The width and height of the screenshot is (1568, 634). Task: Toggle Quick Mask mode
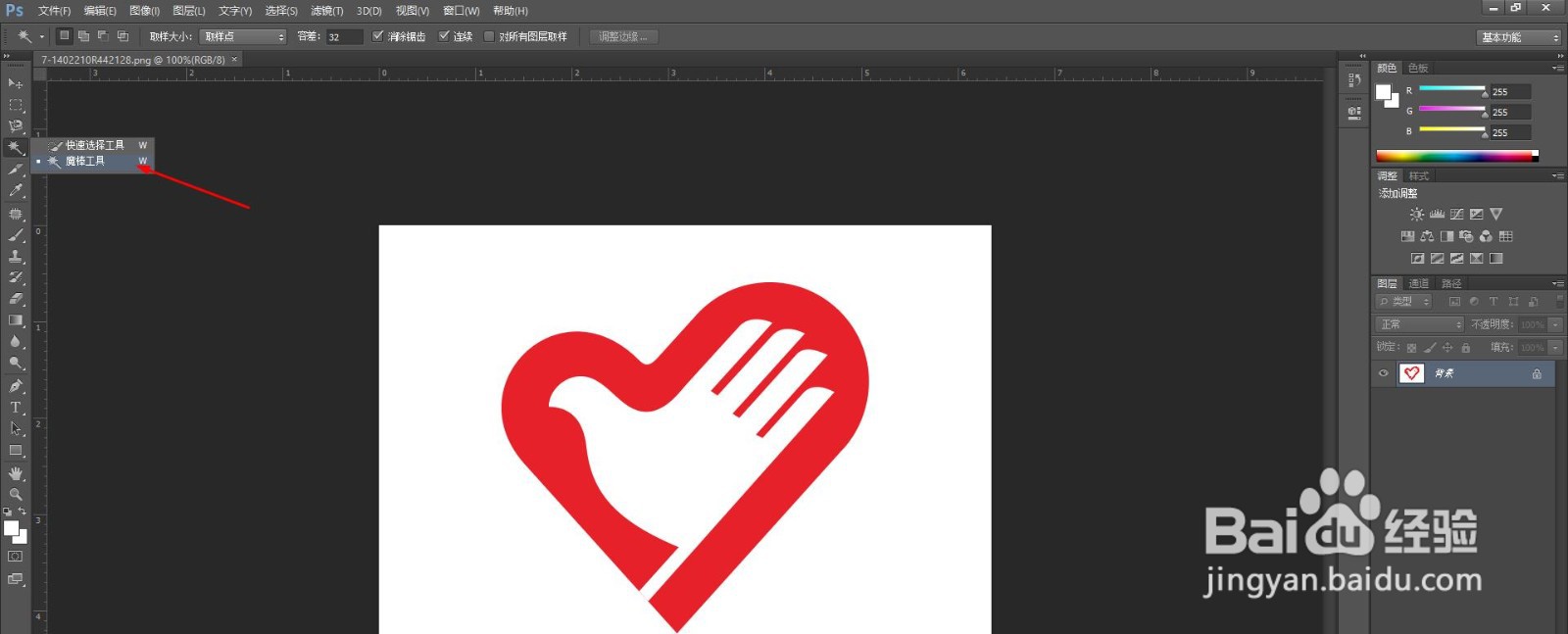pyautogui.click(x=15, y=557)
